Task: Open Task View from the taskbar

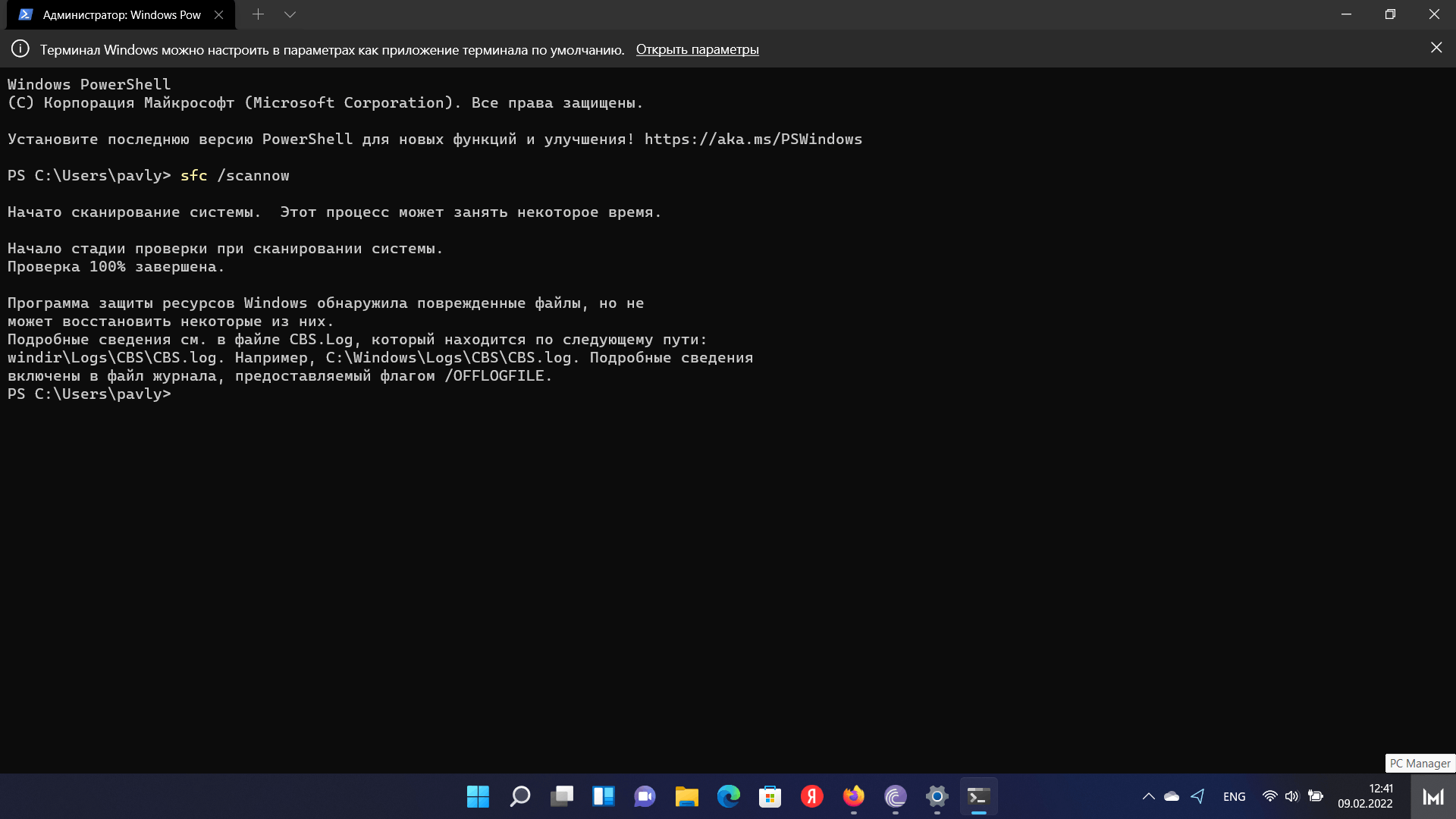Action: click(x=561, y=796)
